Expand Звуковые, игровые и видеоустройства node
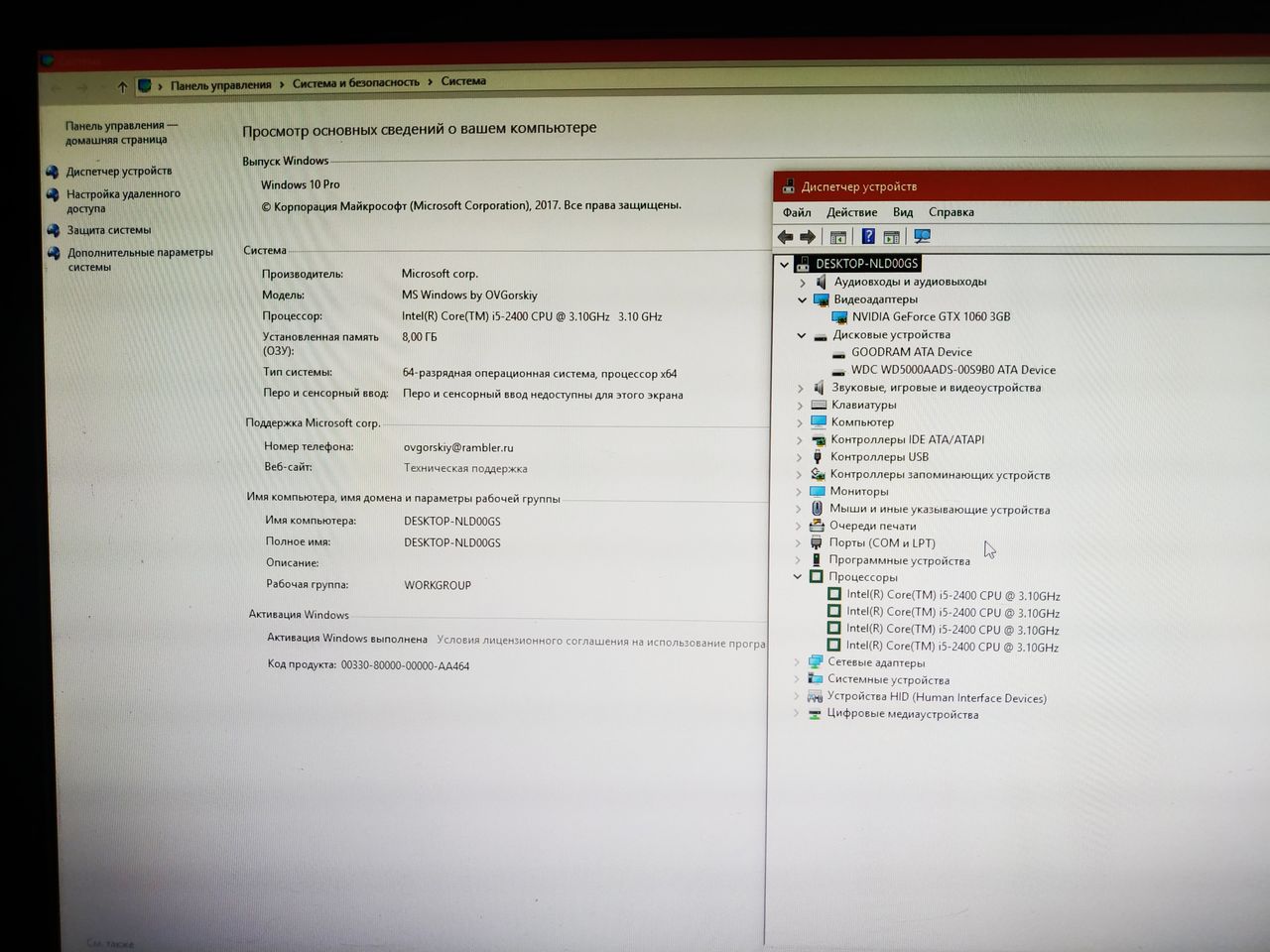This screenshot has width=1270, height=952. click(801, 388)
